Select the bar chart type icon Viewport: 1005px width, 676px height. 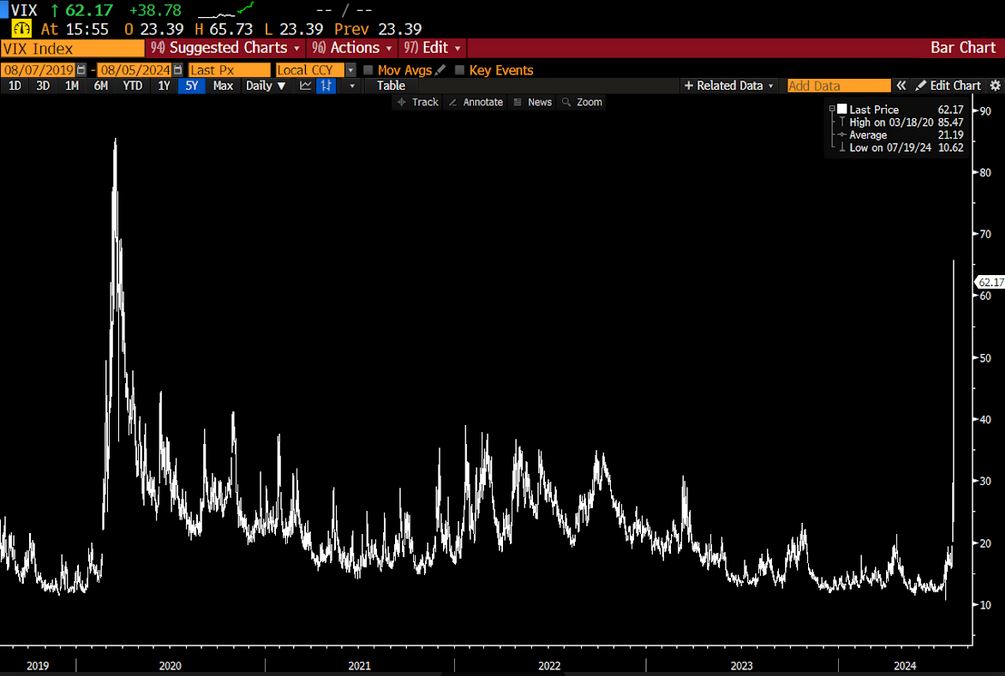pos(326,86)
